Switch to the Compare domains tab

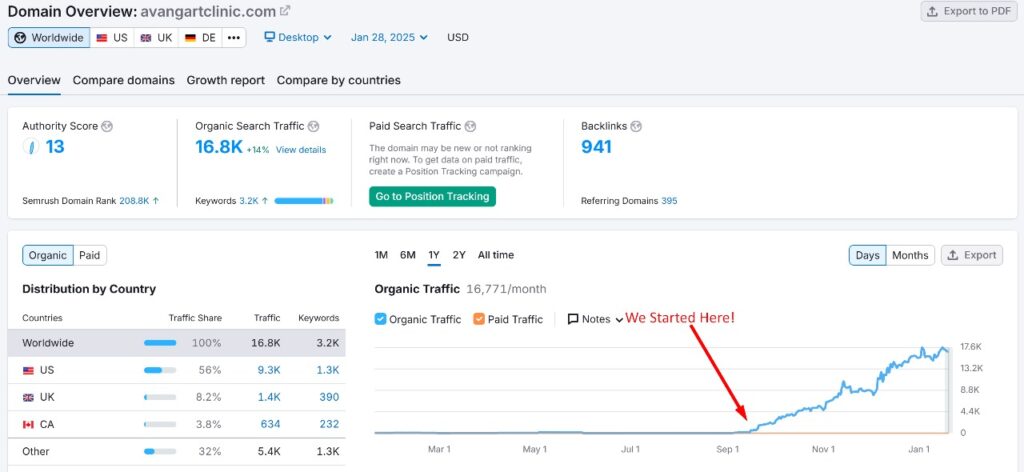123,80
